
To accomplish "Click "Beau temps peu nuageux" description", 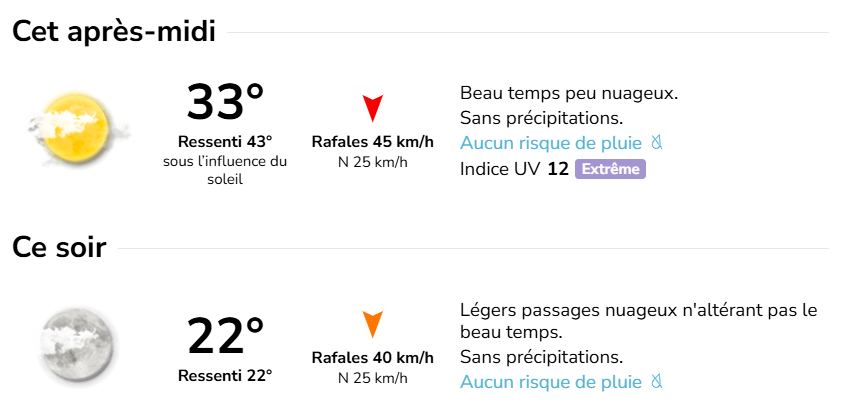I will pos(569,94).
